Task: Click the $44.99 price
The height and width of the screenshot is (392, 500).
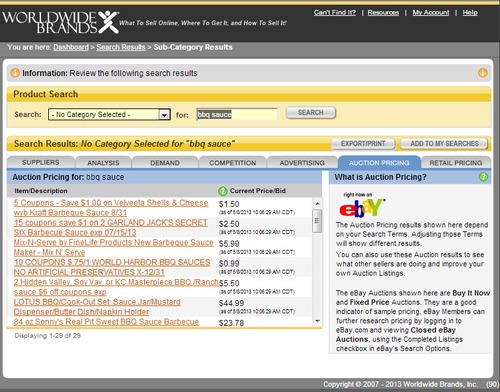Action: coord(231,303)
